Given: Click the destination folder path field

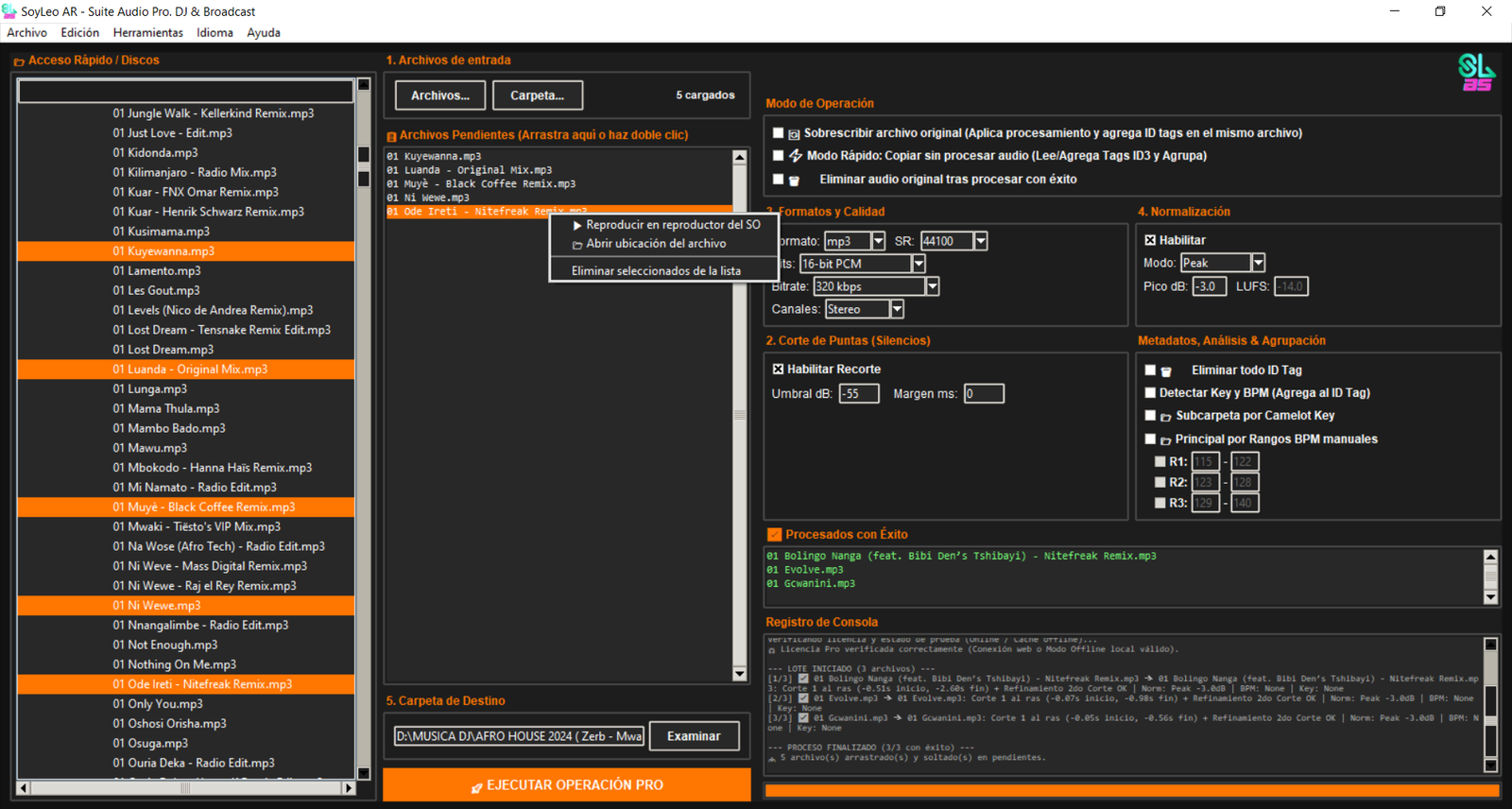Looking at the screenshot, I should click(519, 736).
